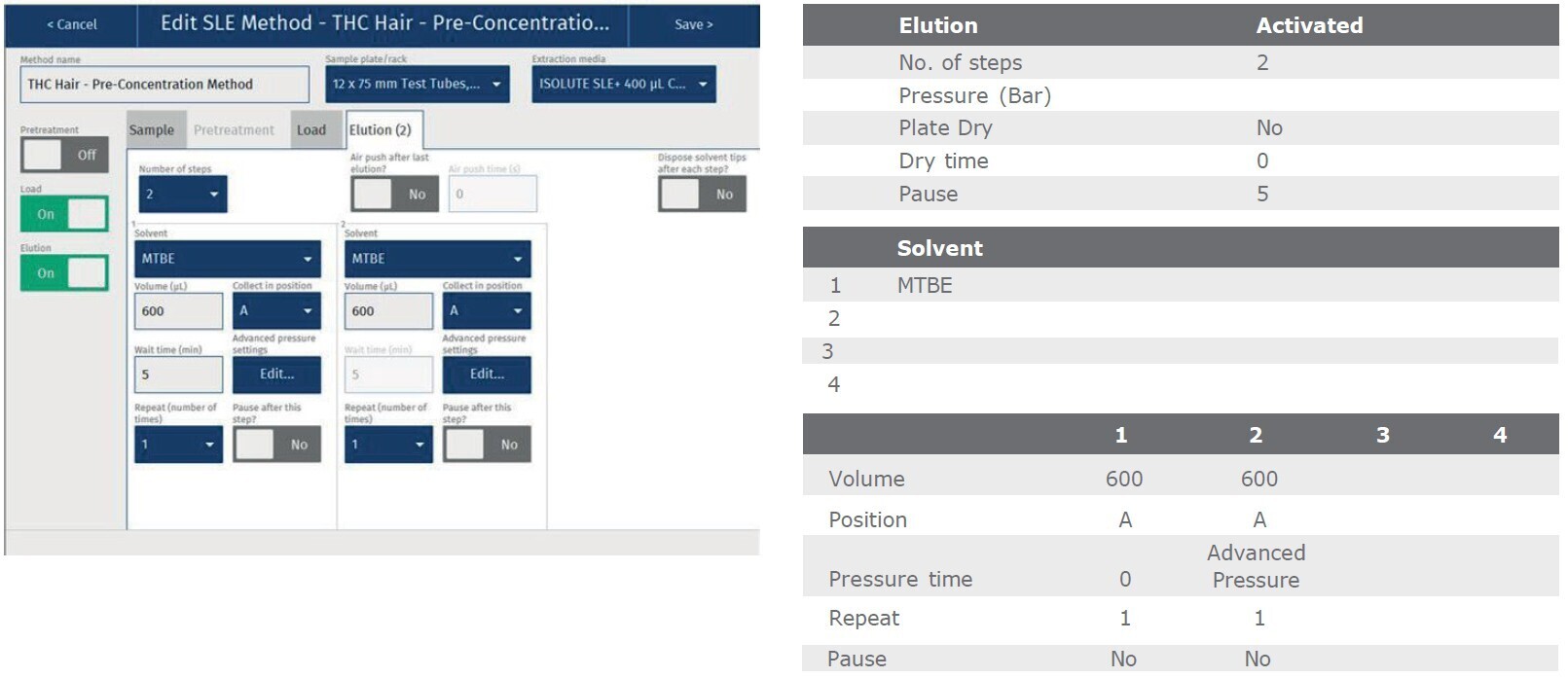Toggle the Pretreatment switch on
Viewport: 1568px width, 678px height.
(x=64, y=155)
